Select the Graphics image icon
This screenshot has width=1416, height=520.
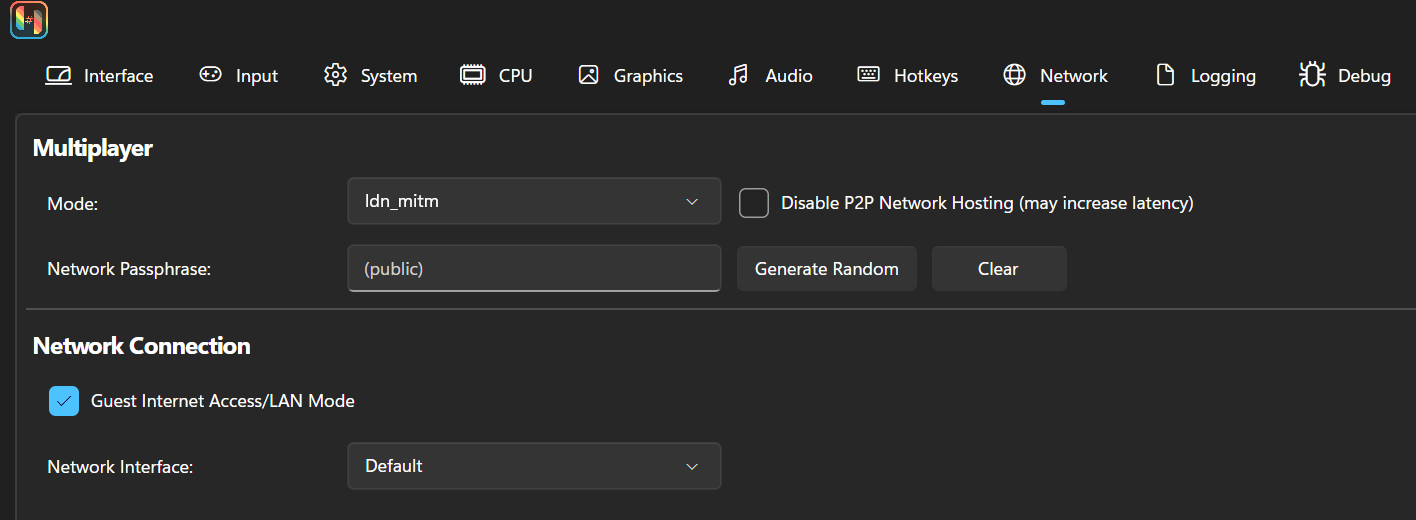coord(588,75)
